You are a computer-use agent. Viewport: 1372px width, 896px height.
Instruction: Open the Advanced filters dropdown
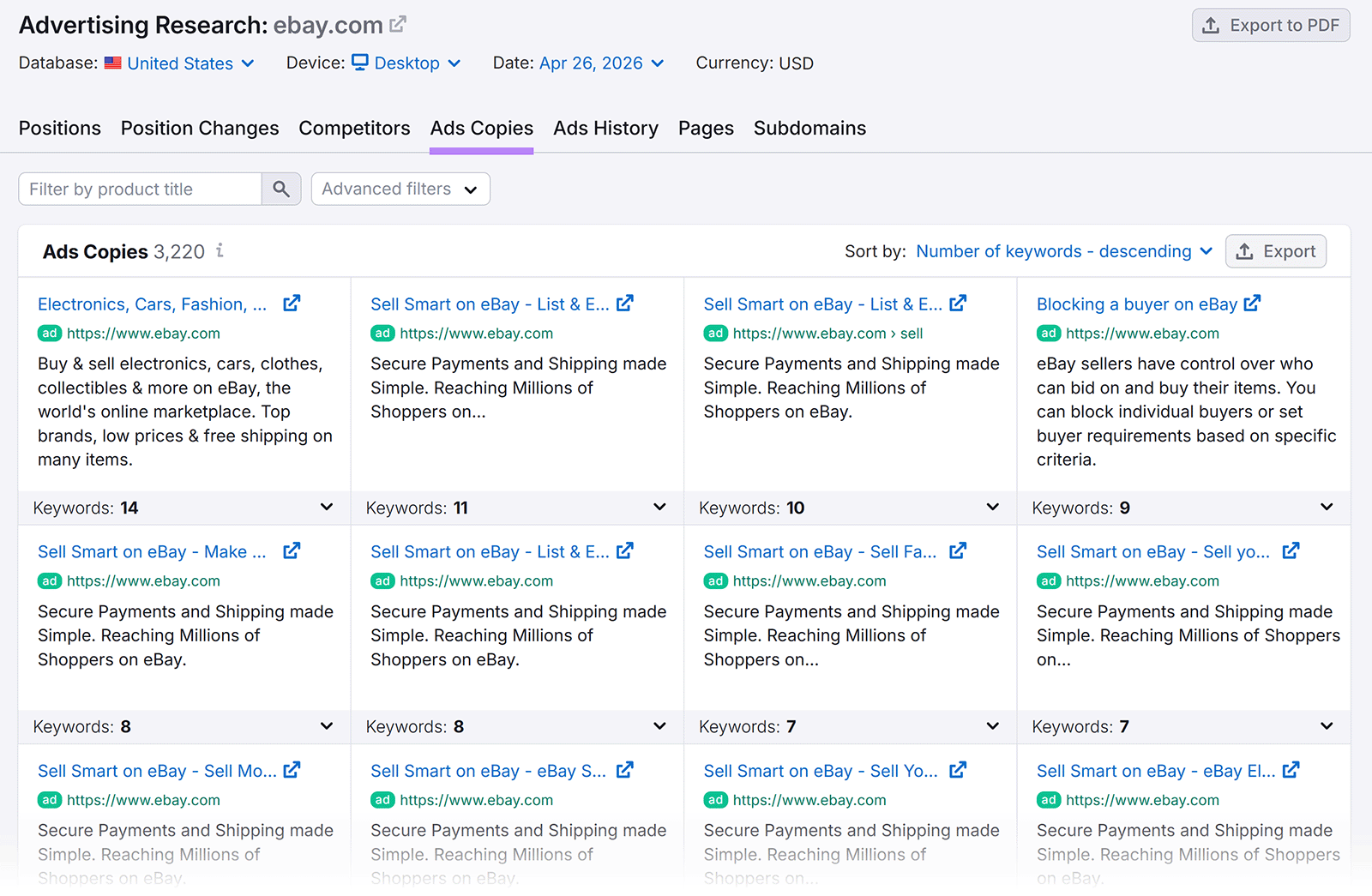(x=400, y=189)
